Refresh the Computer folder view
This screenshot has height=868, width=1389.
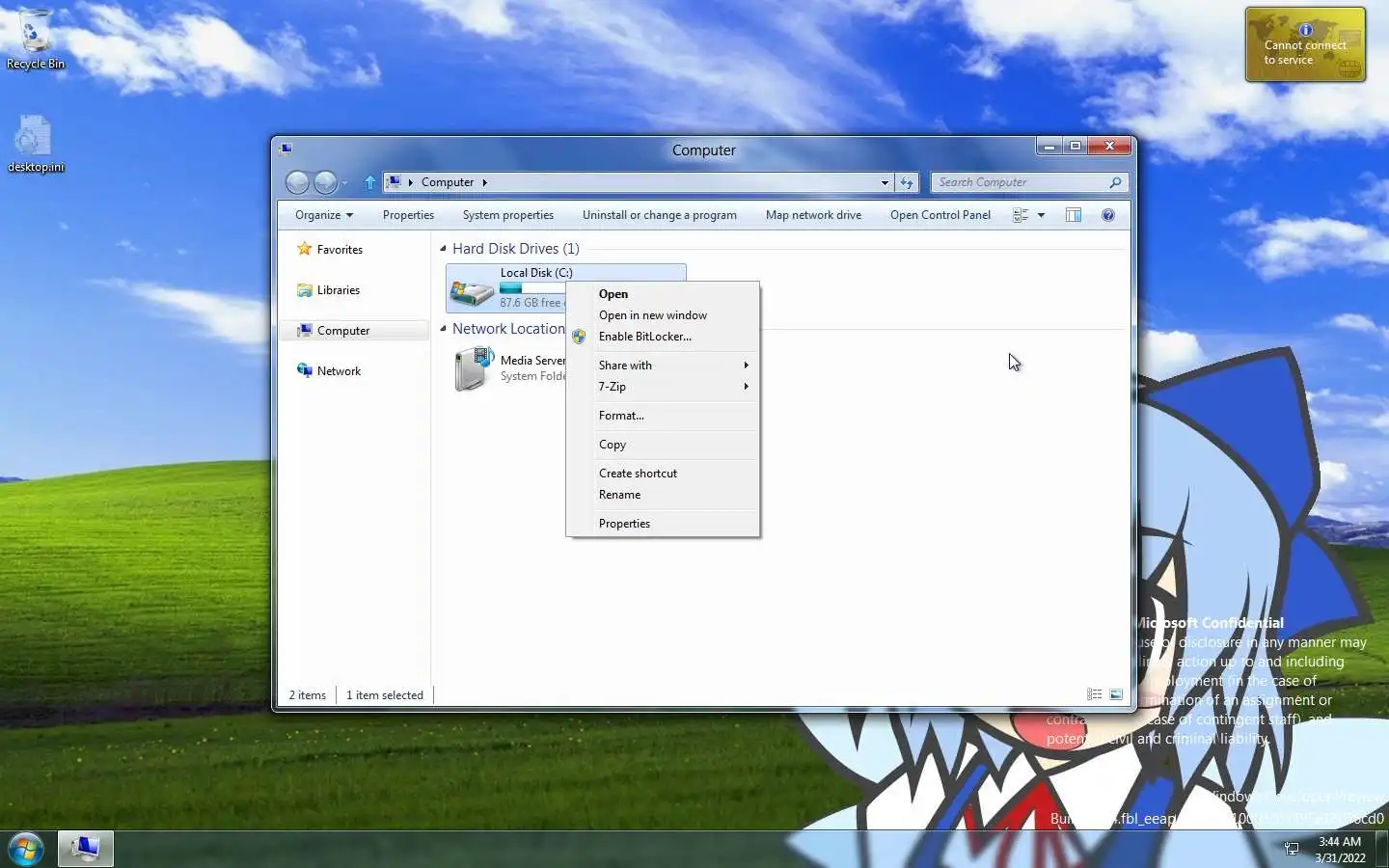coord(907,182)
